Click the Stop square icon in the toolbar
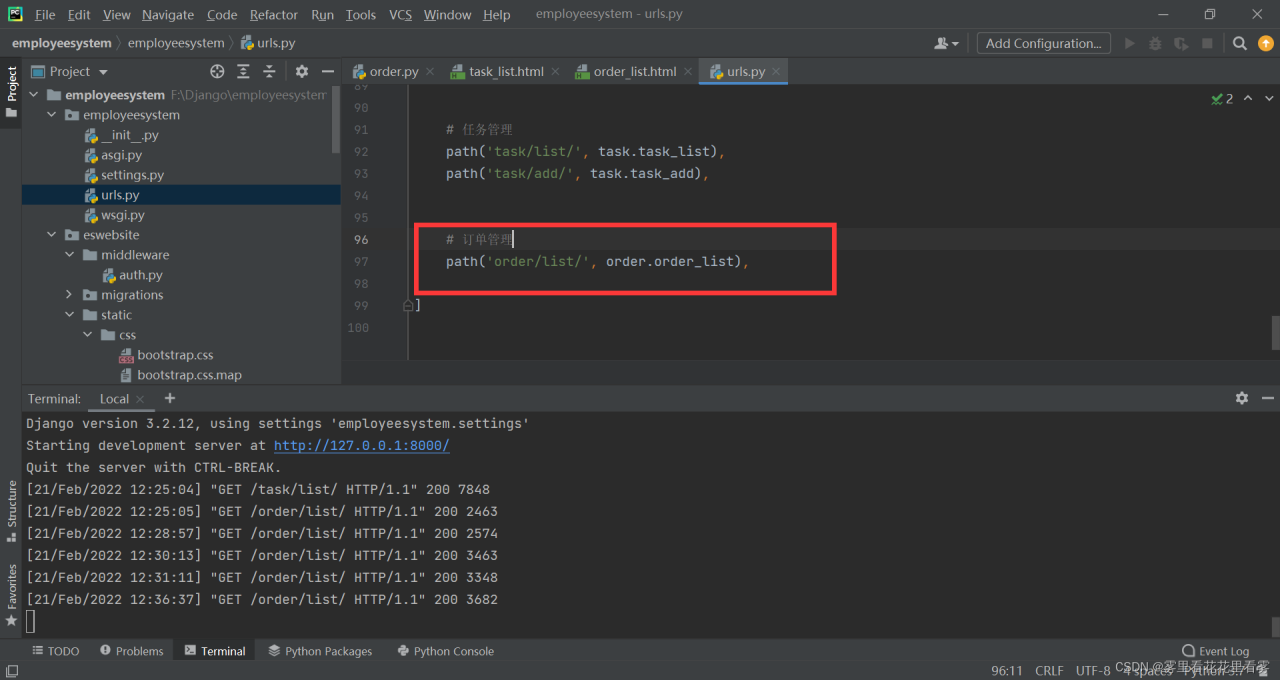The height and width of the screenshot is (680, 1280). (1207, 43)
